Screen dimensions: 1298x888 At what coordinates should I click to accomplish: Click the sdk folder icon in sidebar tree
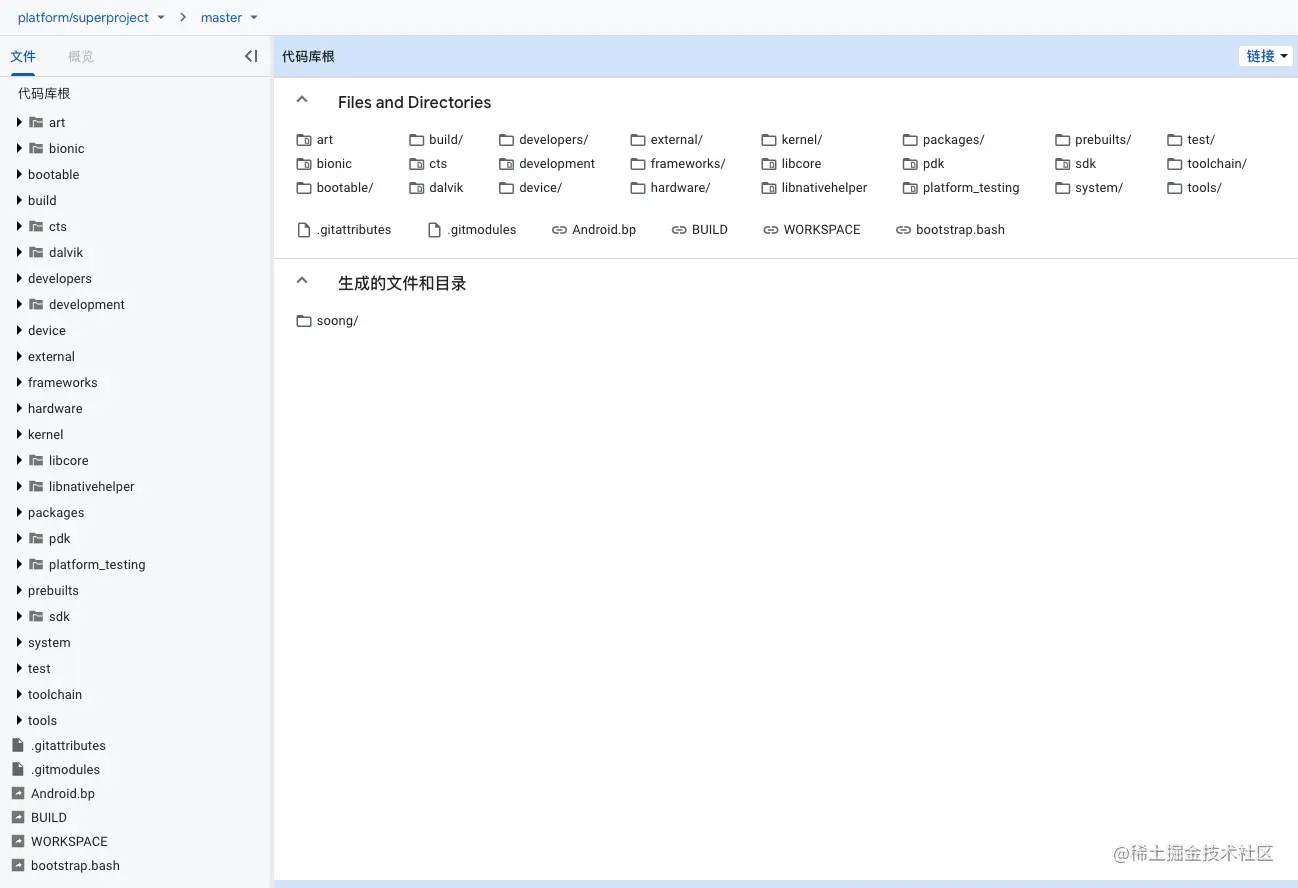click(x=36, y=616)
